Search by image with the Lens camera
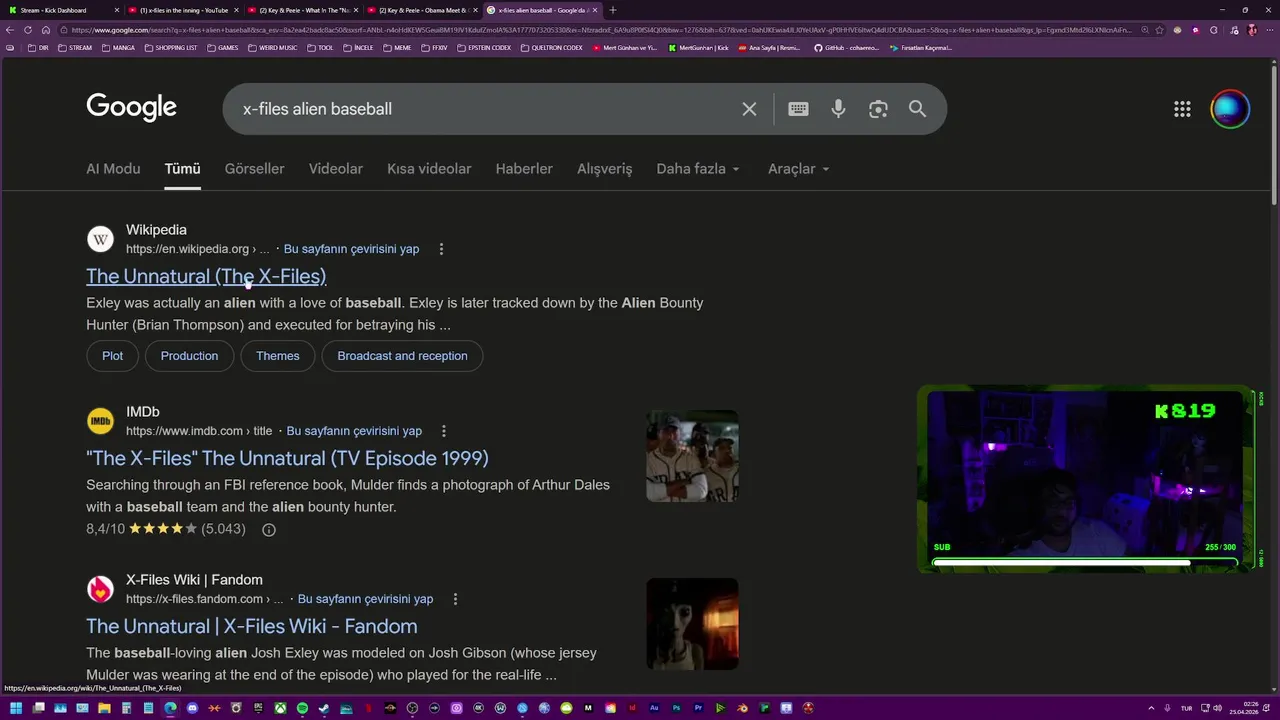 pyautogui.click(x=878, y=109)
